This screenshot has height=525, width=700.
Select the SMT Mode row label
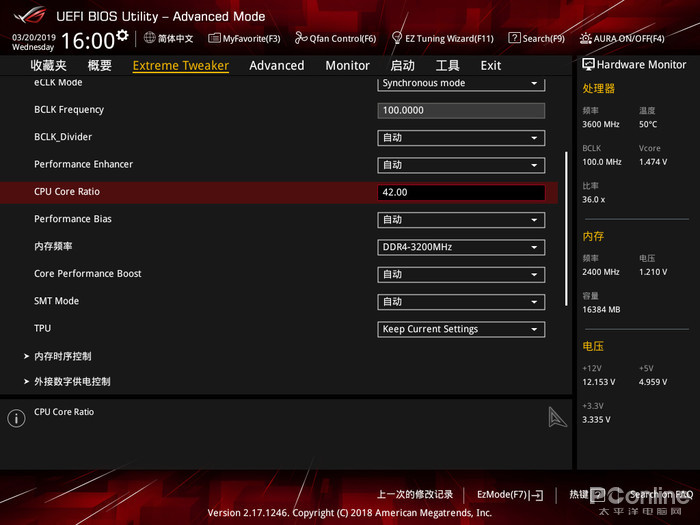click(56, 301)
